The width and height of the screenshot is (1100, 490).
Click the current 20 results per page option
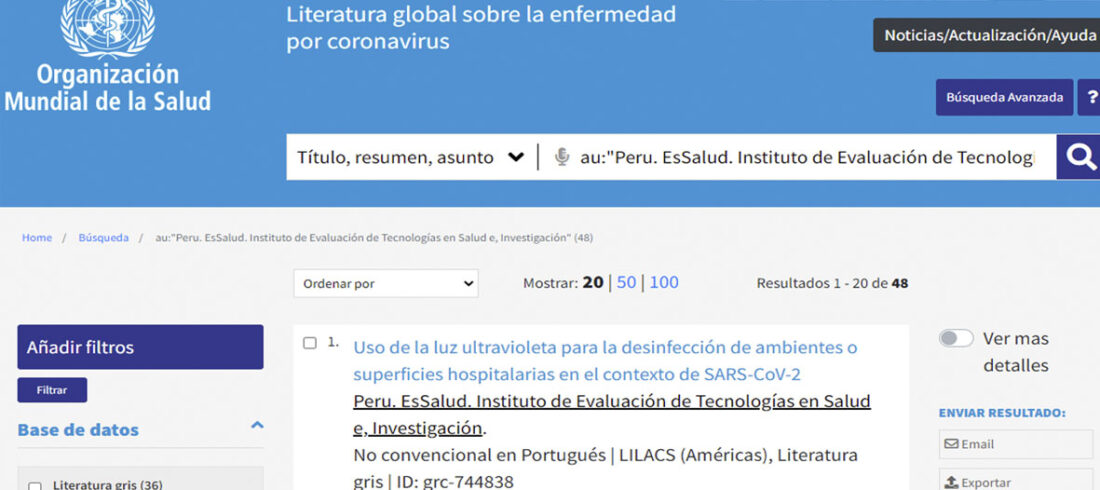pos(593,283)
